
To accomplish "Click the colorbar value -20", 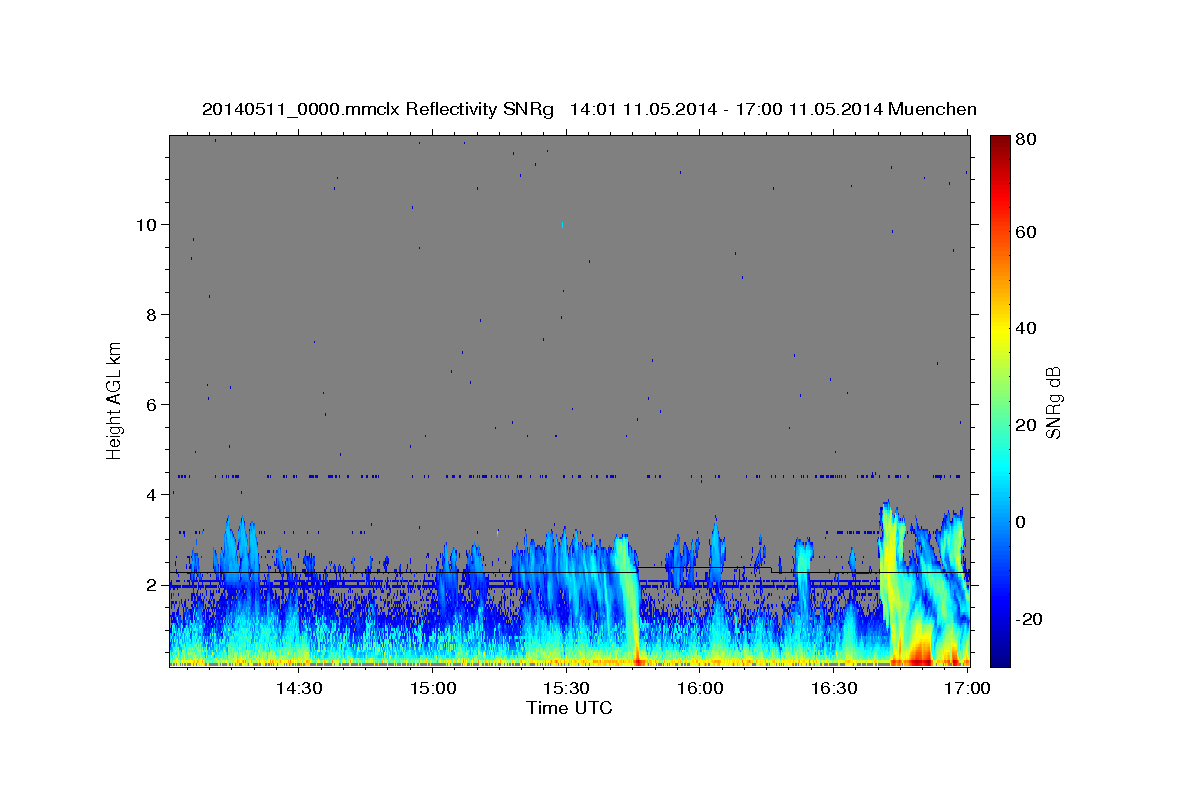I will click(1028, 618).
